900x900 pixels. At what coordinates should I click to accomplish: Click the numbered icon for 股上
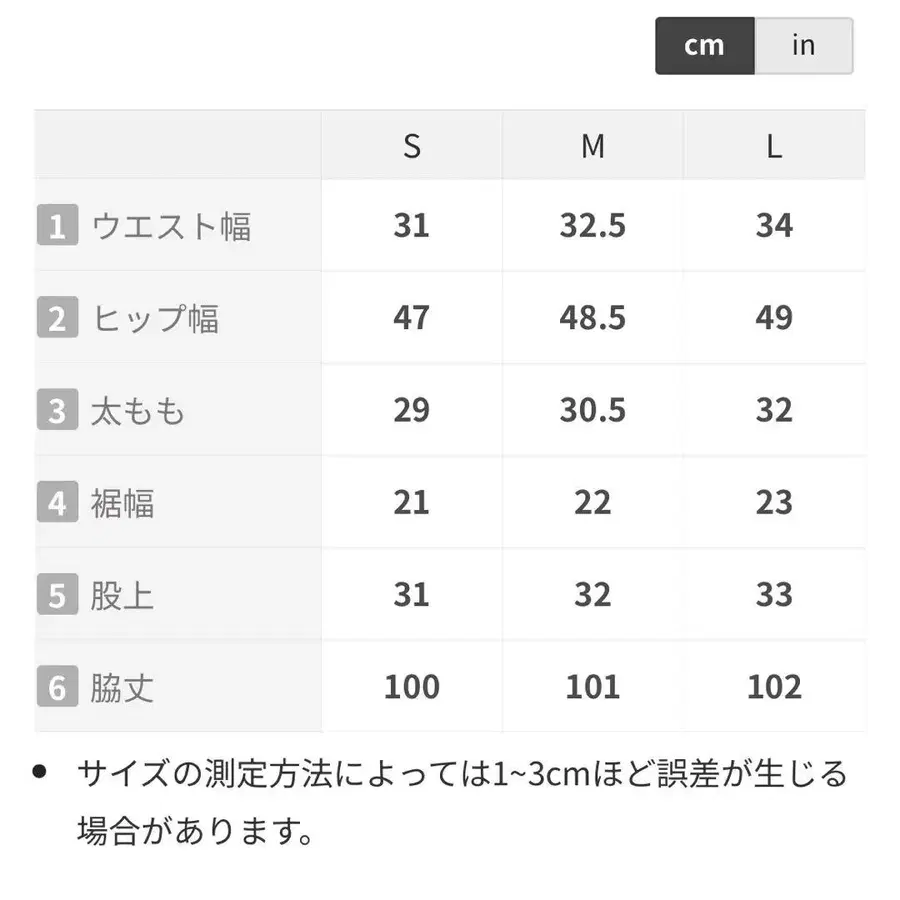[56, 594]
